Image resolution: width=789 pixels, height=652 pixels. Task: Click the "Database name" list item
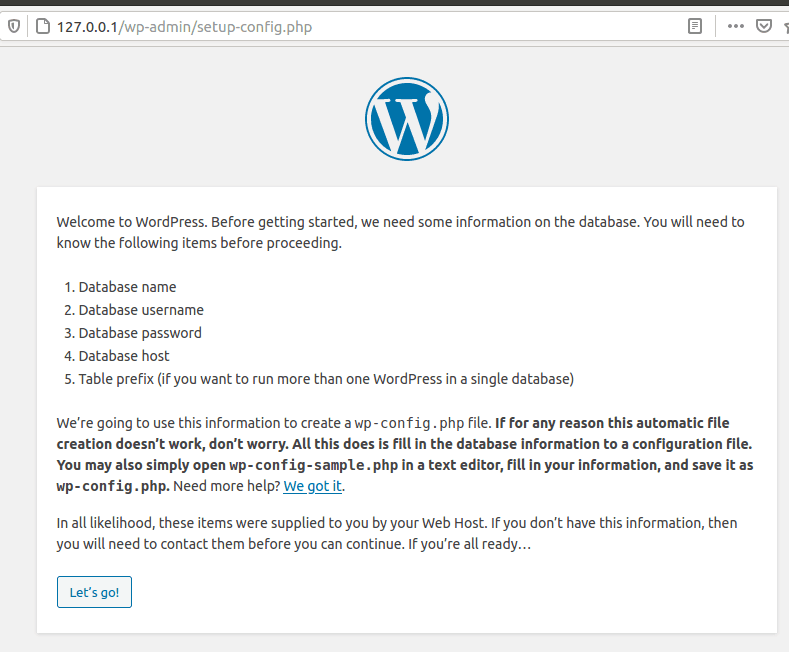tap(127, 287)
